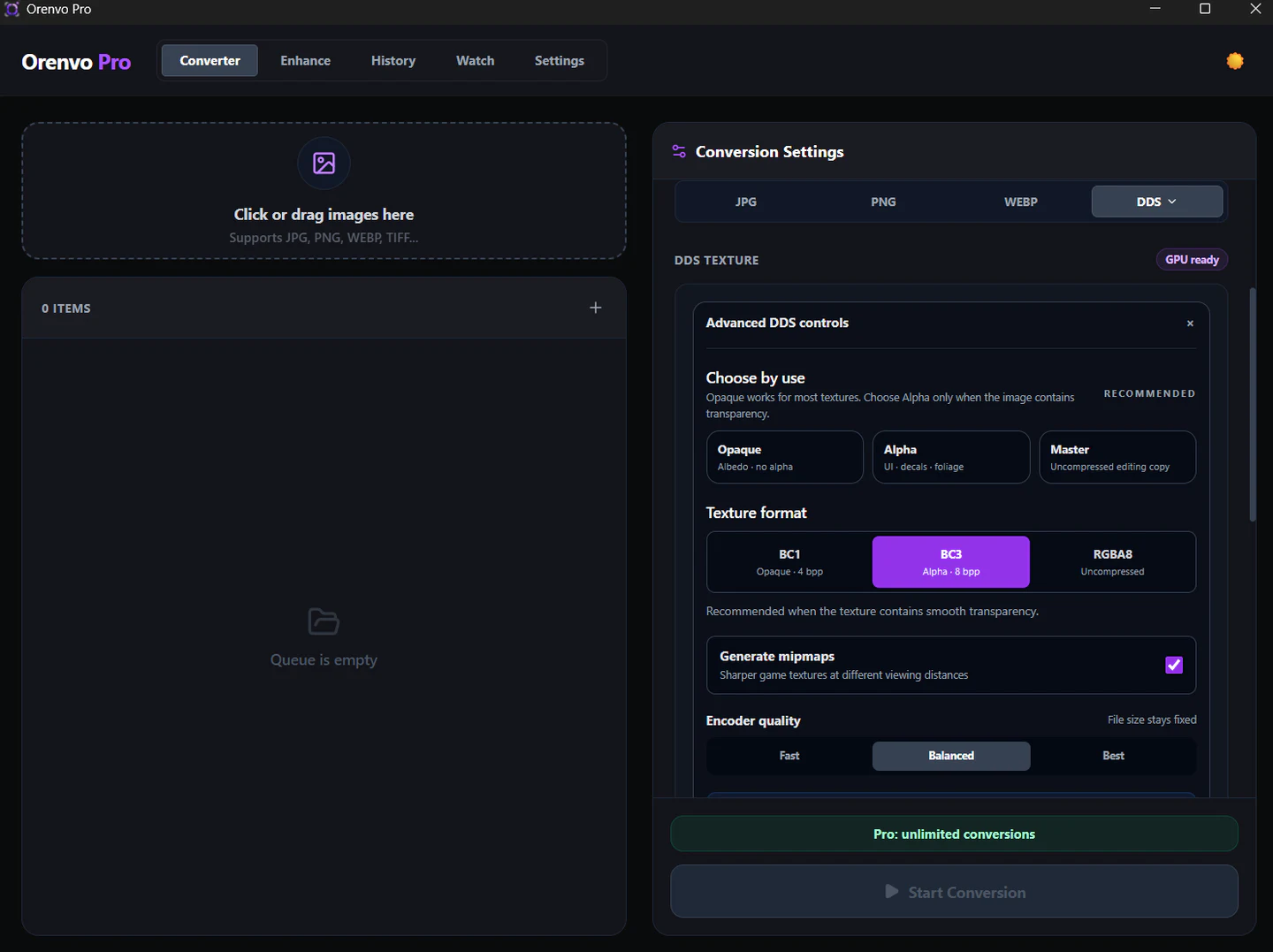Click the smooth transparency recommendation text

pos(873,612)
